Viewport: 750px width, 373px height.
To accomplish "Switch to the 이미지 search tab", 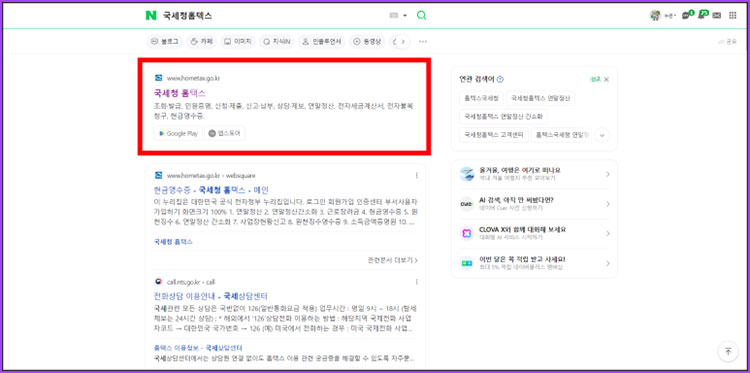I will (x=238, y=42).
